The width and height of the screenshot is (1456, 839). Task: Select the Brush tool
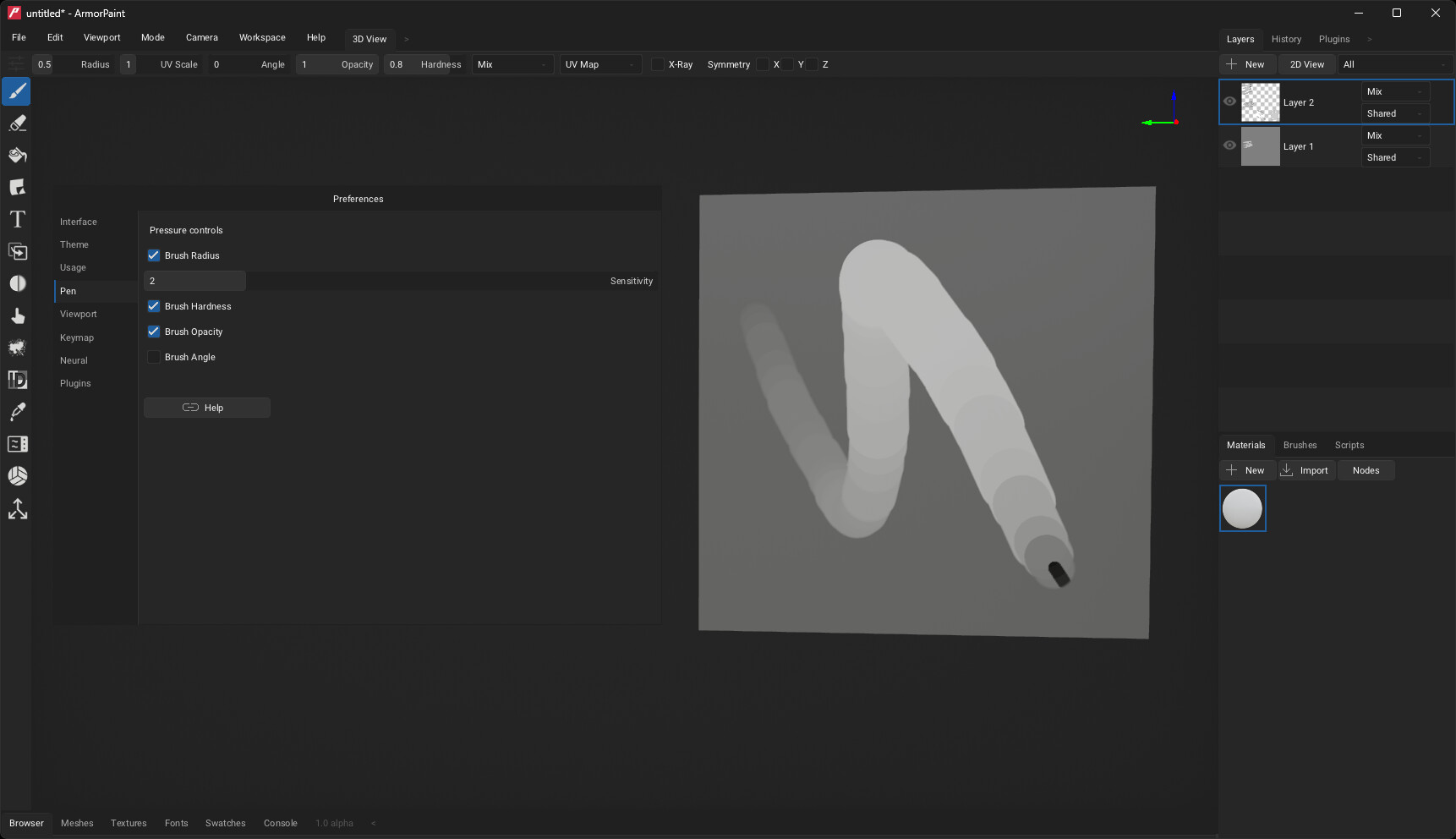tap(17, 91)
